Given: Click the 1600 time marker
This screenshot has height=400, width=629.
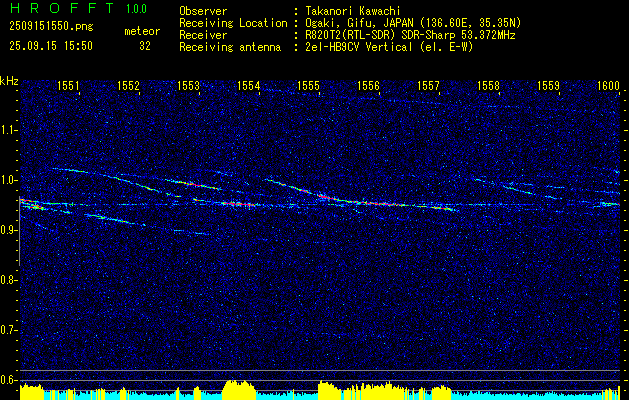Looking at the screenshot, I should point(608,85).
